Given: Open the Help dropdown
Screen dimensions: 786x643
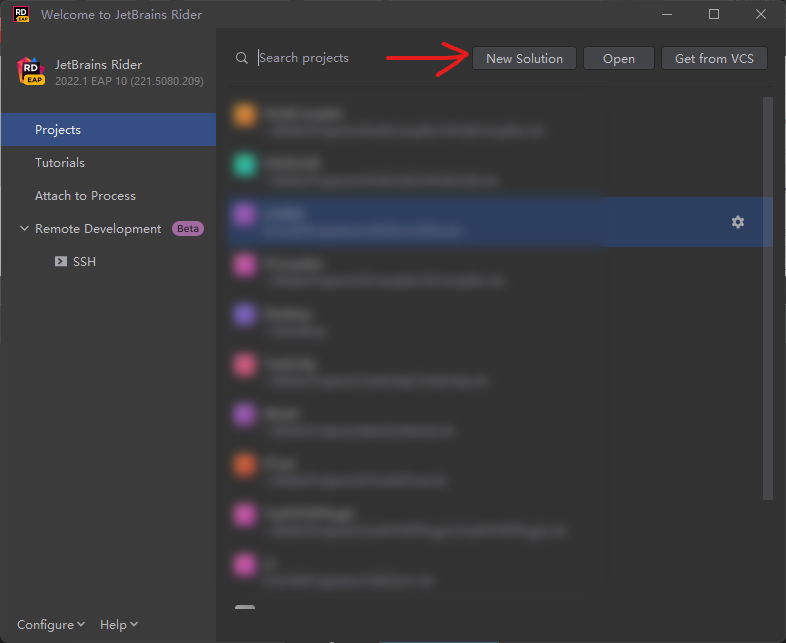Looking at the screenshot, I should pos(119,624).
